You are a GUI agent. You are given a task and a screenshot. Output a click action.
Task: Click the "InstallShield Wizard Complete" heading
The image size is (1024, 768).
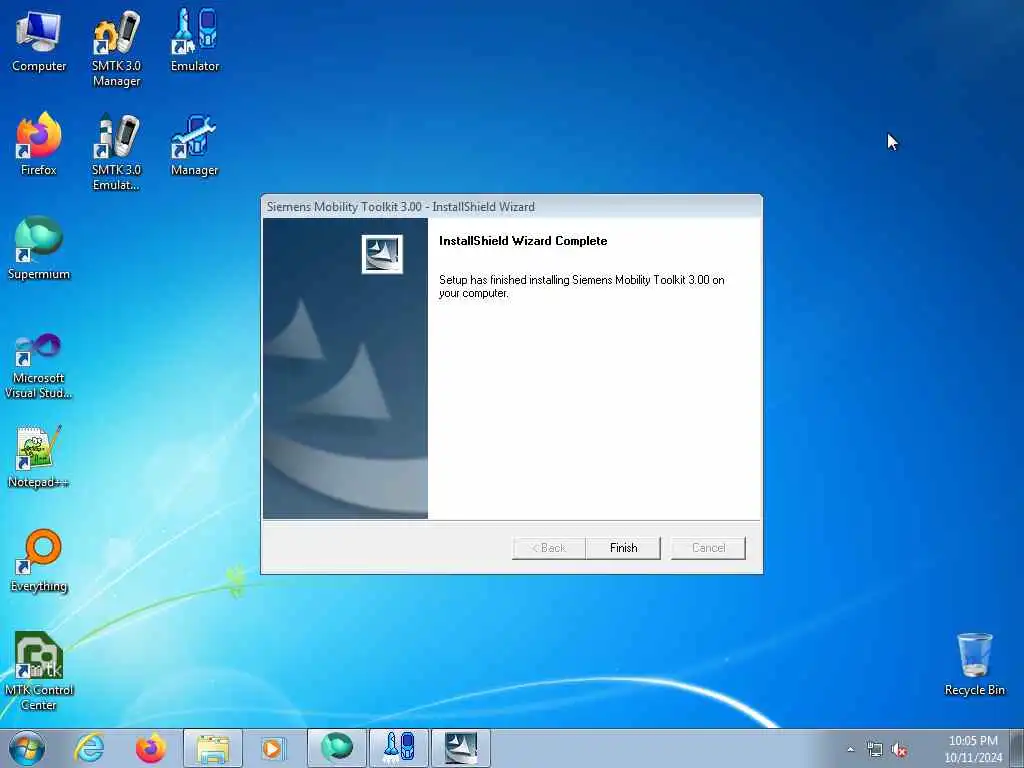click(x=523, y=241)
